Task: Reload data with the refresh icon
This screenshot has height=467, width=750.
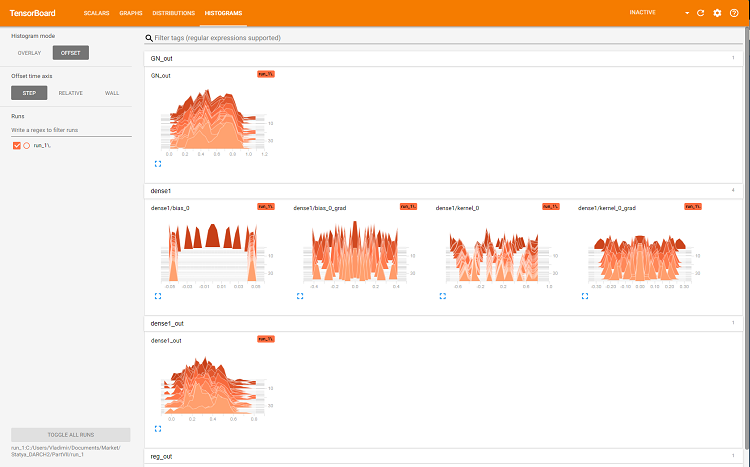Action: (x=700, y=13)
